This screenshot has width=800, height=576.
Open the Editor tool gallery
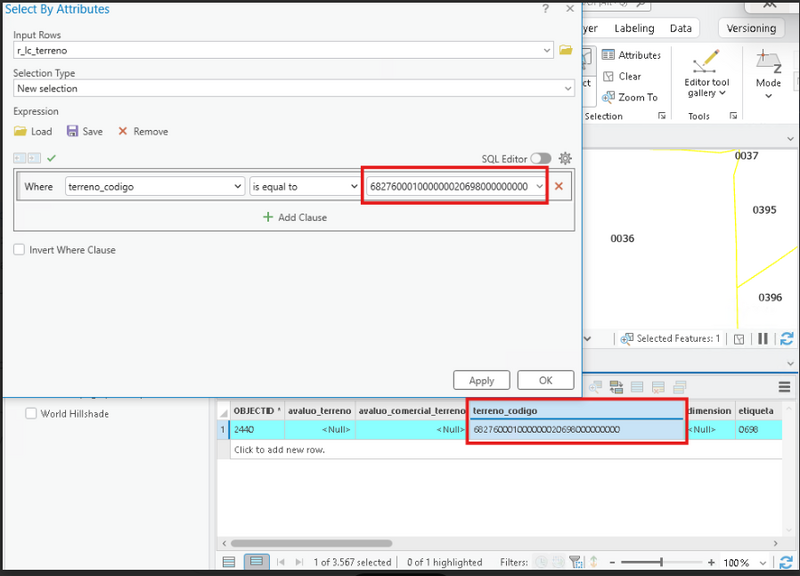tap(707, 75)
